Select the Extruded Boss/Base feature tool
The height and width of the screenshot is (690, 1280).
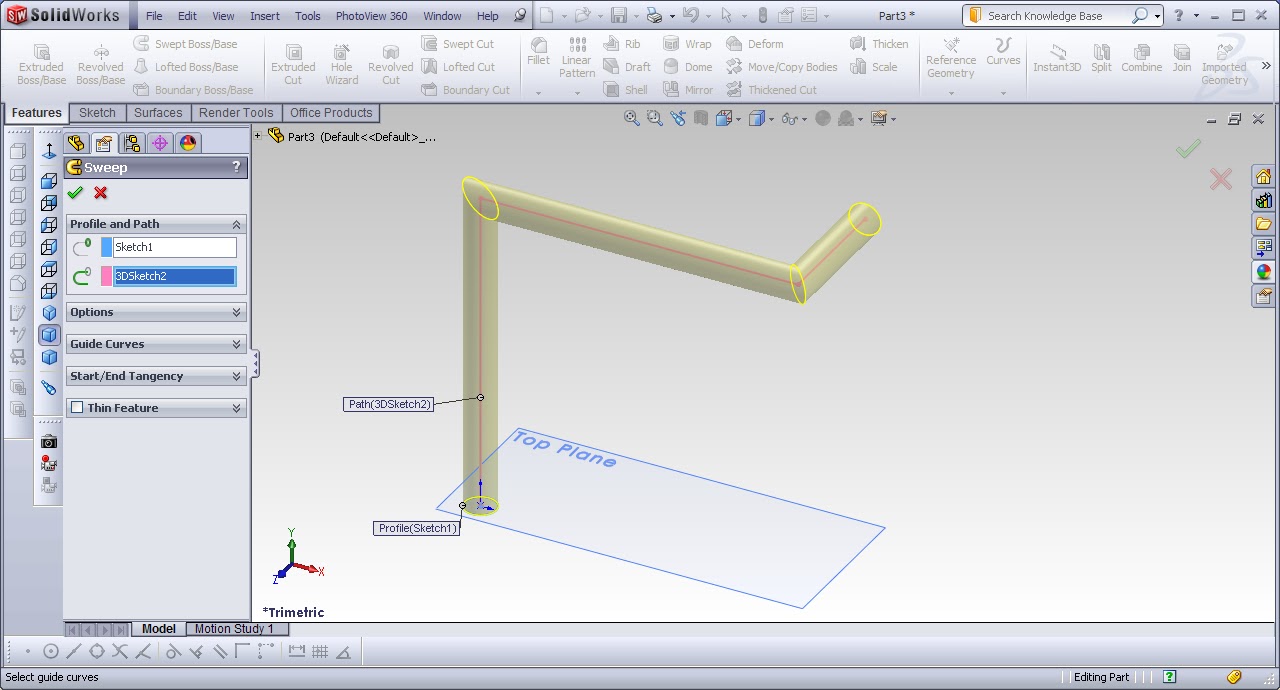pyautogui.click(x=40, y=62)
